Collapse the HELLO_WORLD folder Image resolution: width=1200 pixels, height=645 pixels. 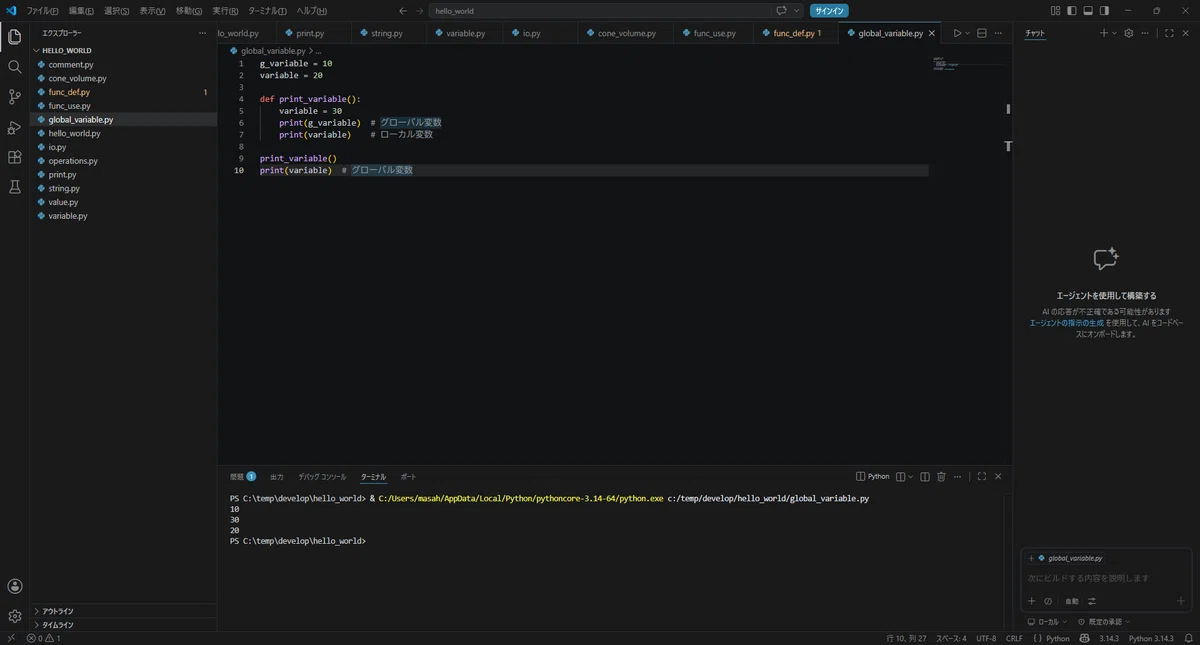coord(123,50)
